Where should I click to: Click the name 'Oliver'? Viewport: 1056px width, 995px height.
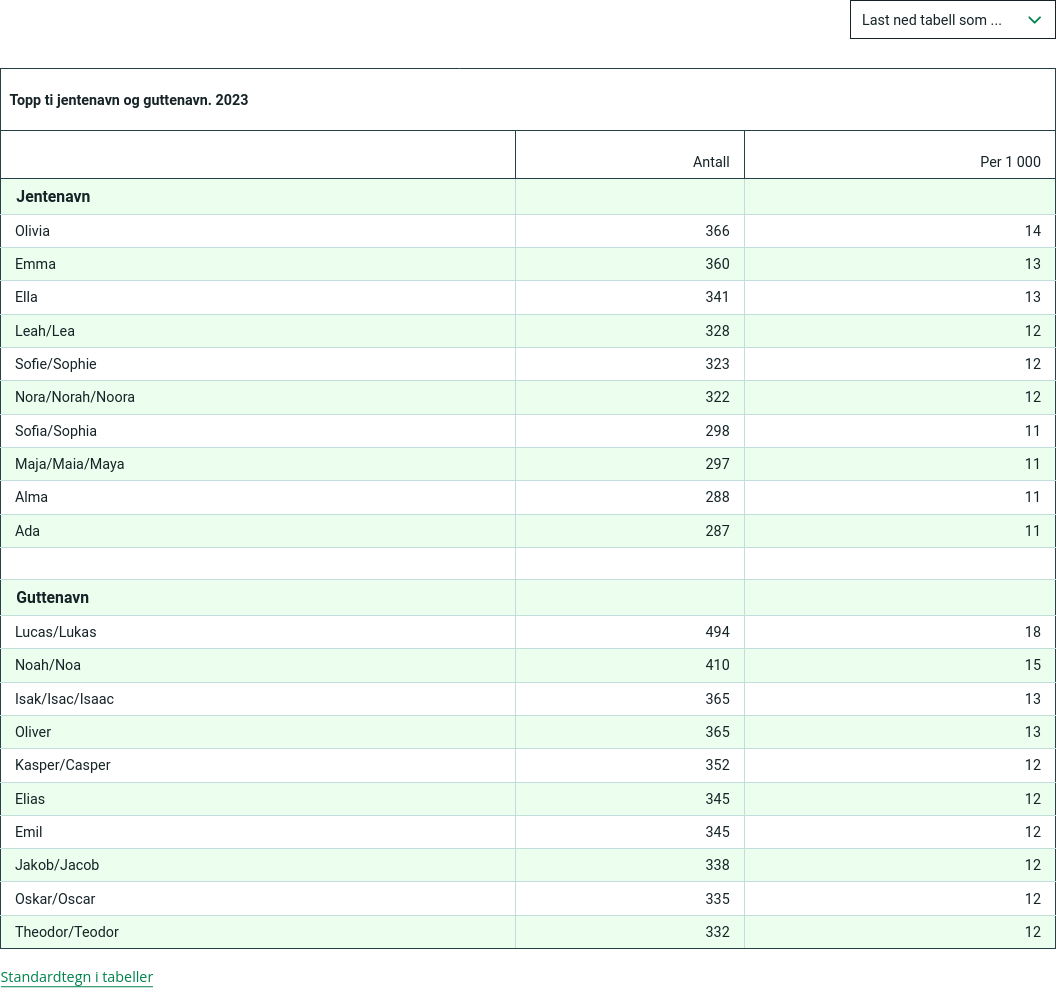click(x=33, y=732)
